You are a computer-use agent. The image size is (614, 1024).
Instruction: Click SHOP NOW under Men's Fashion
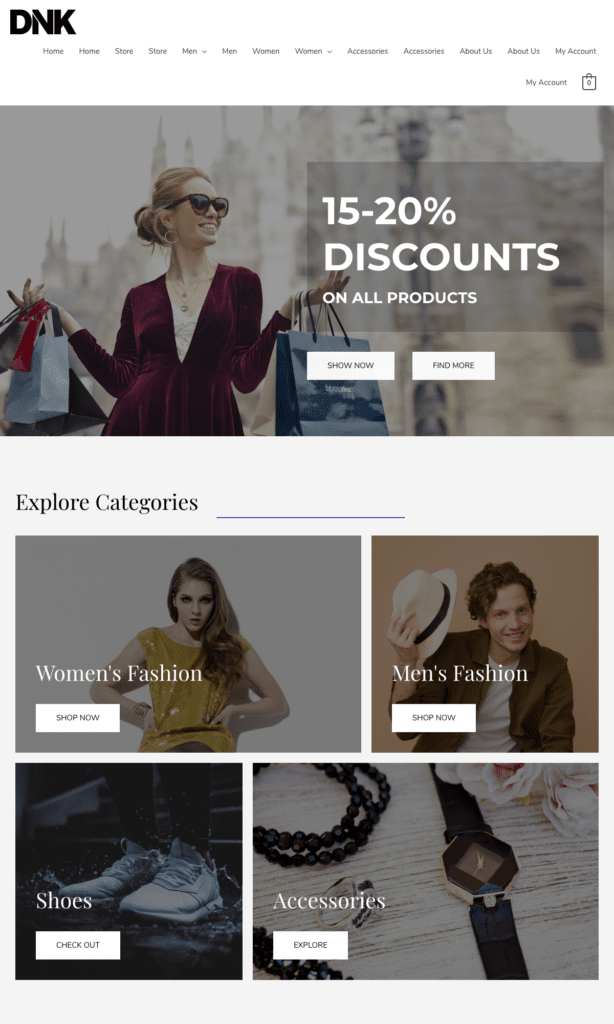click(433, 717)
